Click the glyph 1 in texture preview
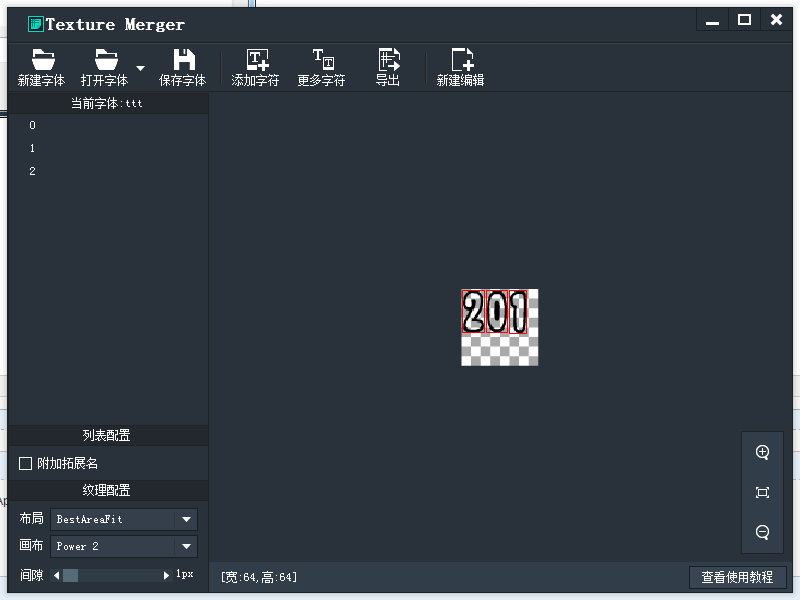 518,312
